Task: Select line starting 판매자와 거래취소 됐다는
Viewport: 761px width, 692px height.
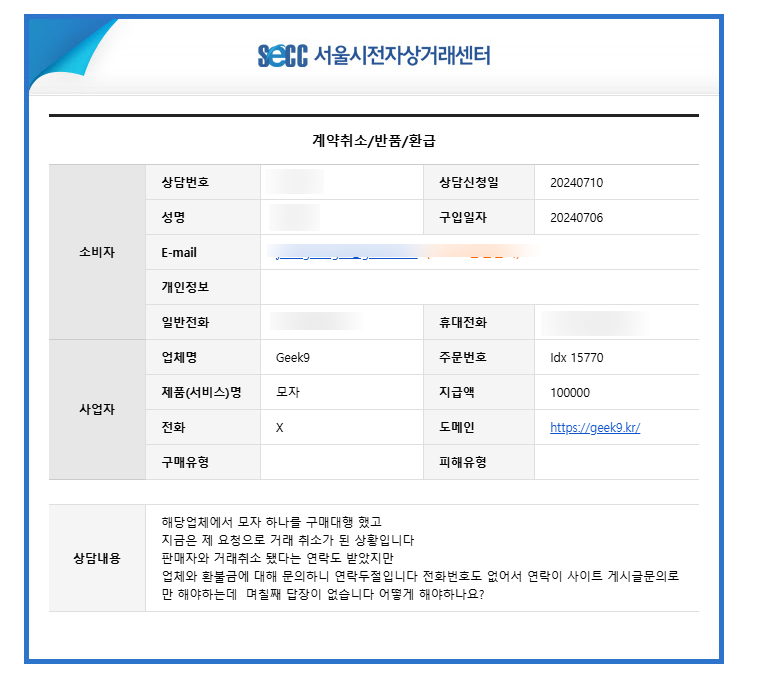Action: [x=277, y=558]
